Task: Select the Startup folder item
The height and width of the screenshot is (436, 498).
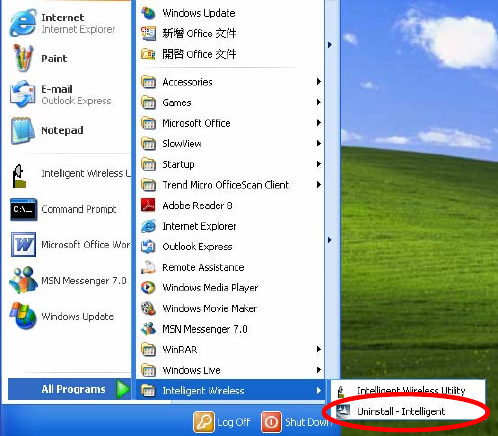Action: [x=230, y=164]
